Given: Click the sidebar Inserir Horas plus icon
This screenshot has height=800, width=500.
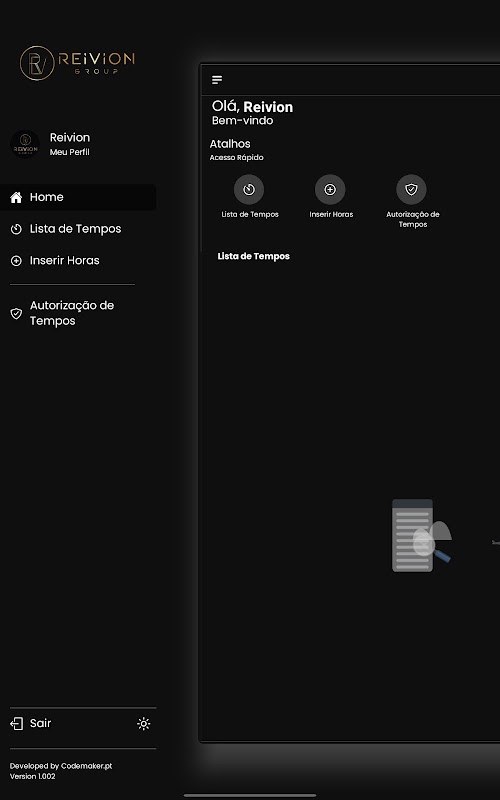Looking at the screenshot, I should click(x=16, y=261).
